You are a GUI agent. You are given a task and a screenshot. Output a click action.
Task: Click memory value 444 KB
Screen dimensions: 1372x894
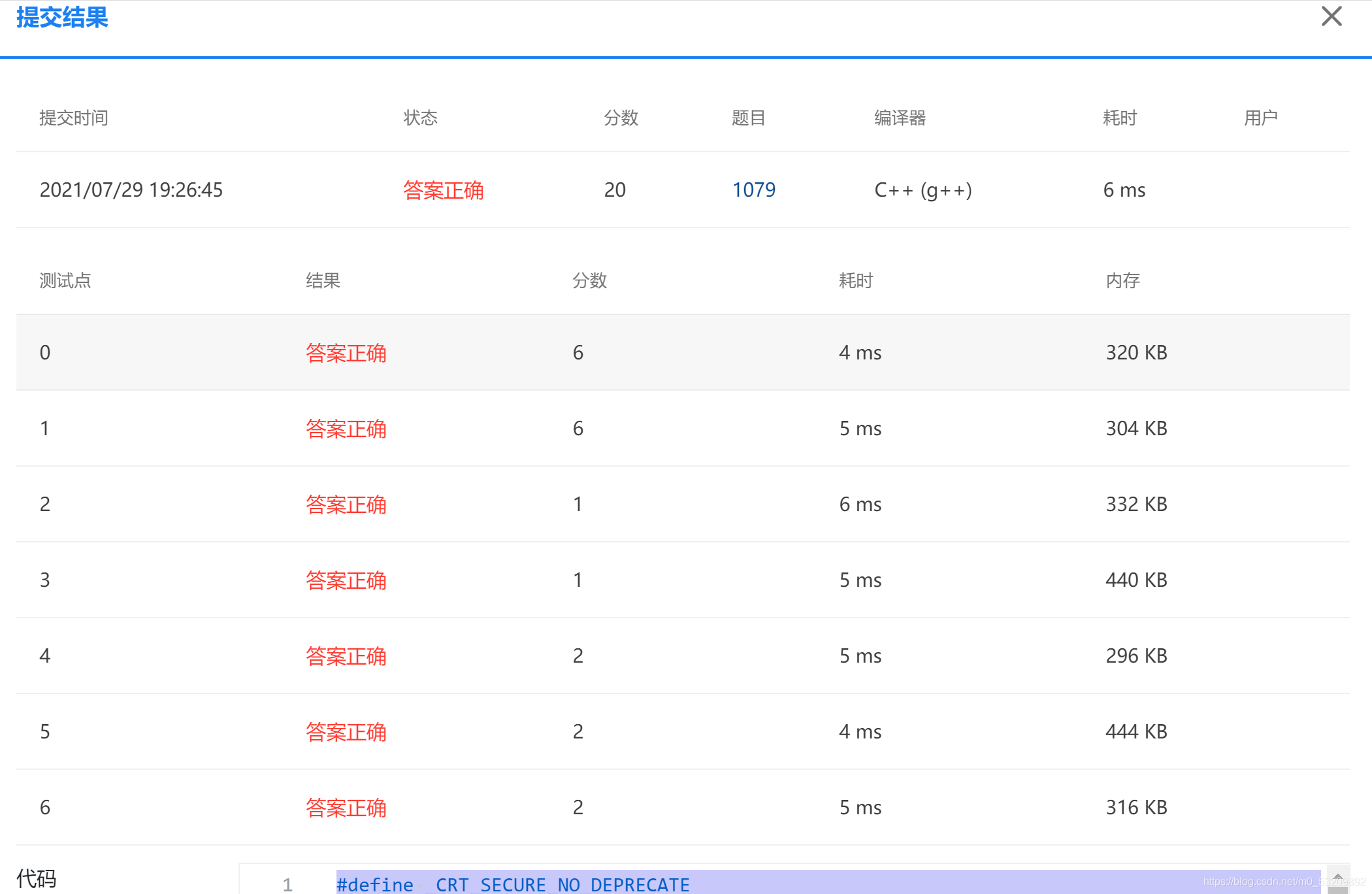tap(1136, 732)
